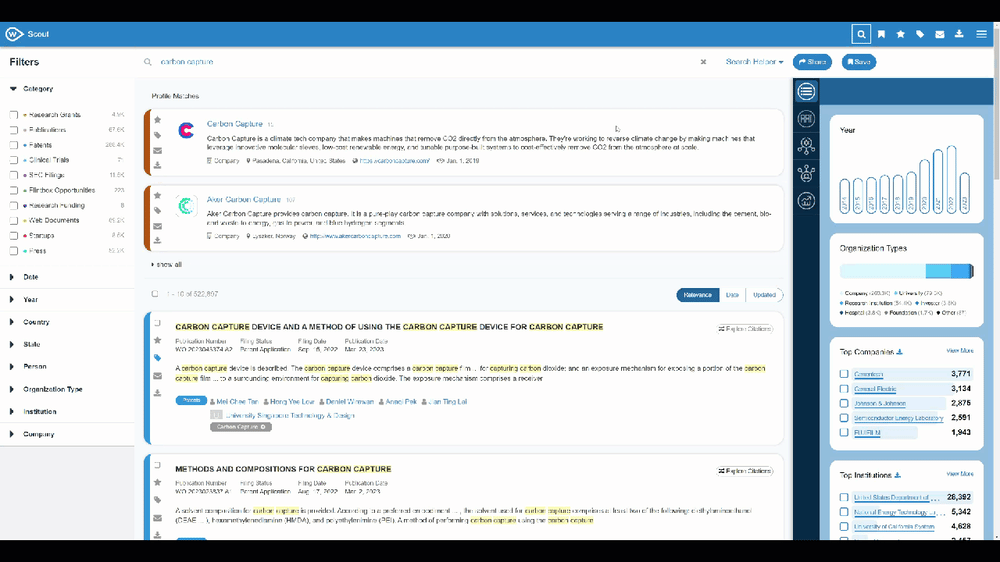Open the trends chart view in sidebar
Viewport: 1000px width, 562px height.
[806, 201]
